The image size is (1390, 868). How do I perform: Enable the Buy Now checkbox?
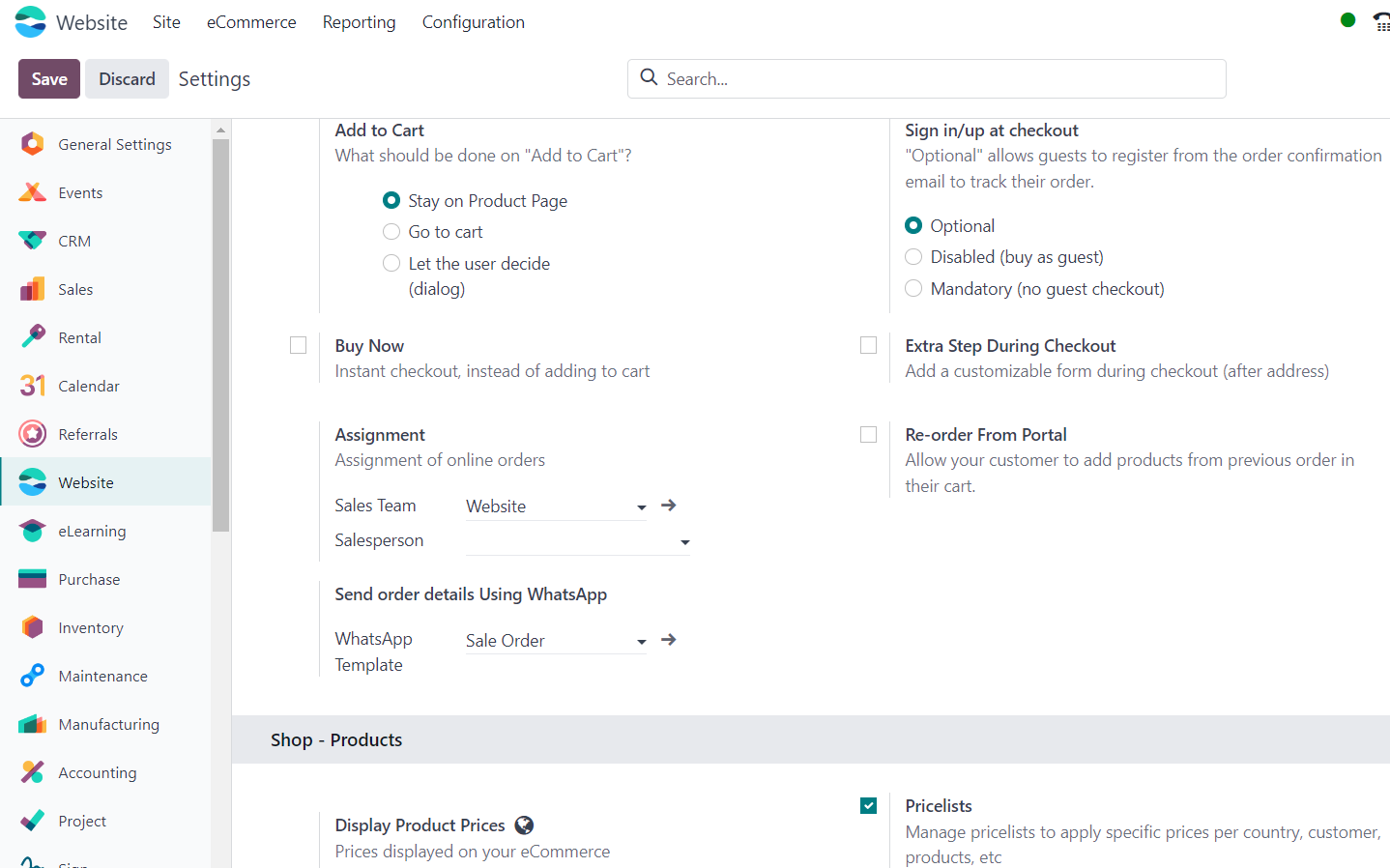click(x=298, y=346)
